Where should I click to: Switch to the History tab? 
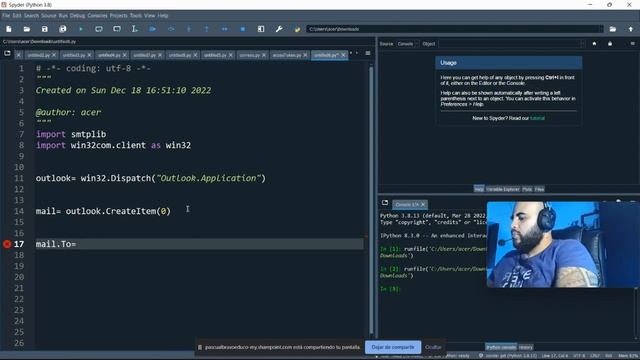click(x=526, y=347)
